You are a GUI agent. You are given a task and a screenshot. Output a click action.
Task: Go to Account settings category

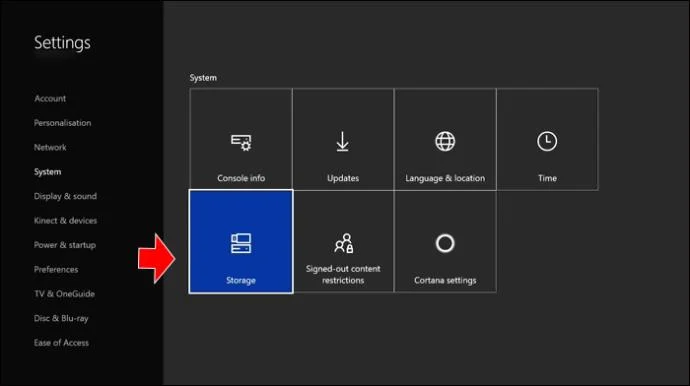[x=50, y=99]
